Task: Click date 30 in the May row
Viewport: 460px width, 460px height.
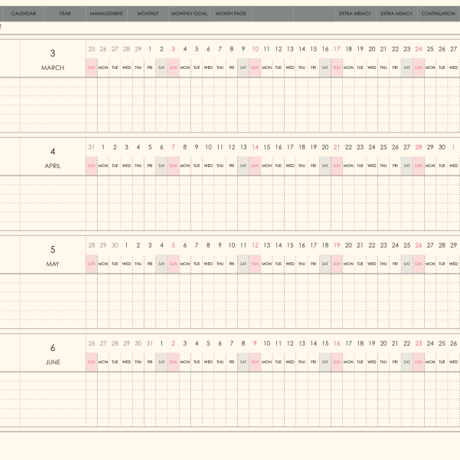Action: [x=115, y=245]
